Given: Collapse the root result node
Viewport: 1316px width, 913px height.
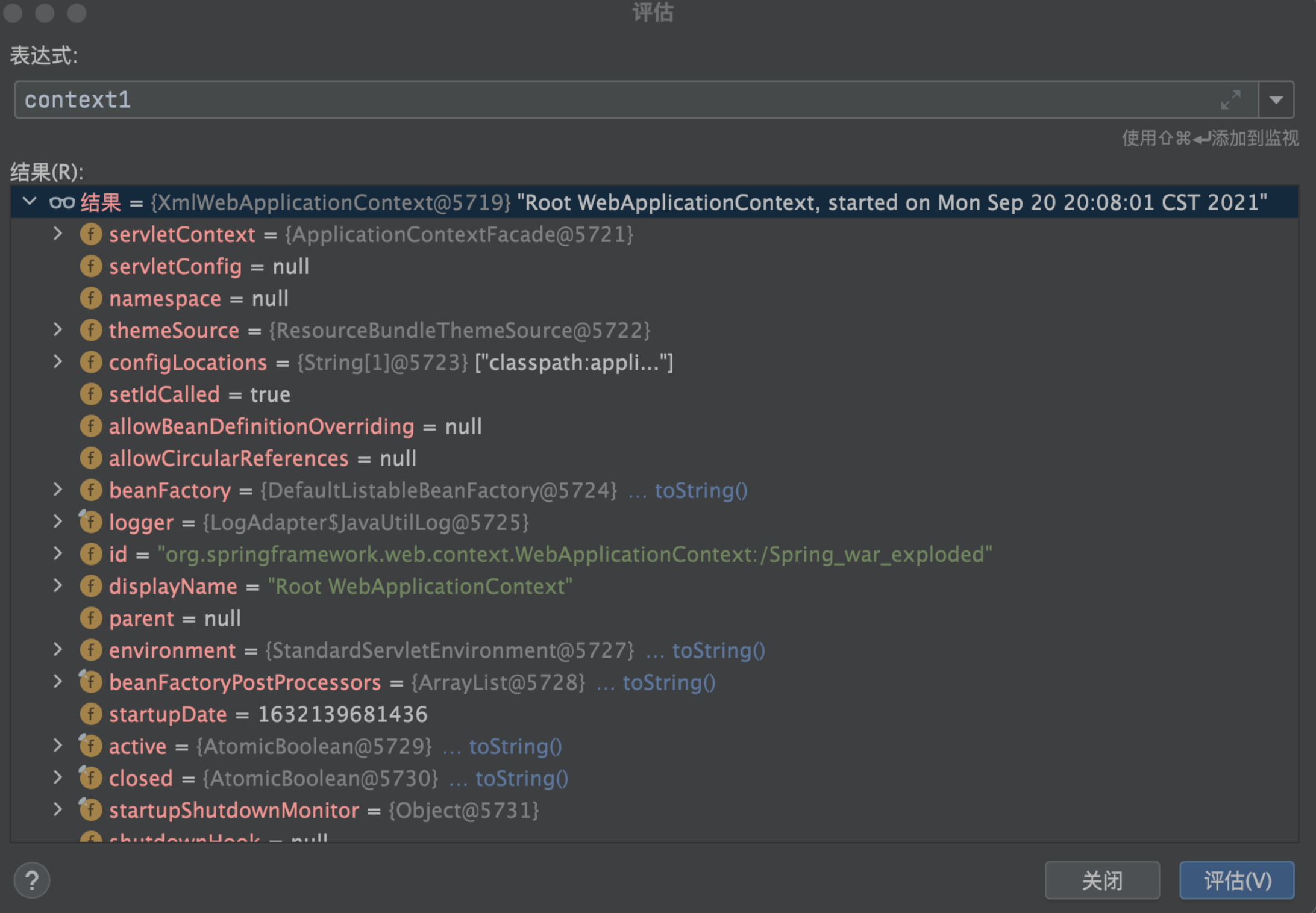Looking at the screenshot, I should [x=30, y=202].
